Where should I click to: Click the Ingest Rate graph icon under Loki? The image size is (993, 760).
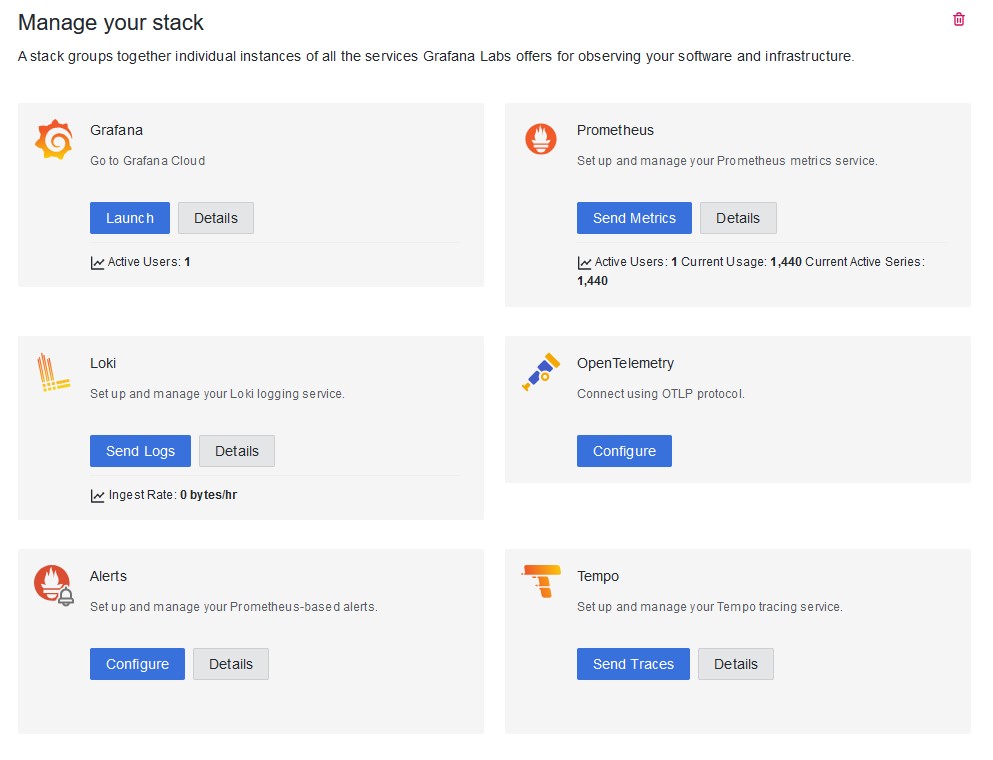pyautogui.click(x=96, y=495)
